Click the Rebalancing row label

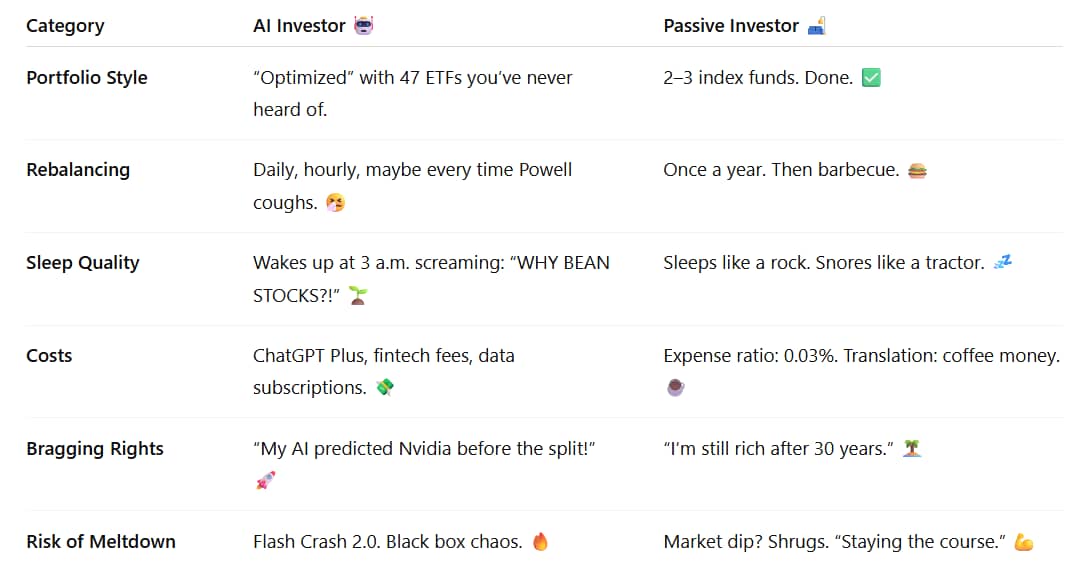pyautogui.click(x=78, y=170)
